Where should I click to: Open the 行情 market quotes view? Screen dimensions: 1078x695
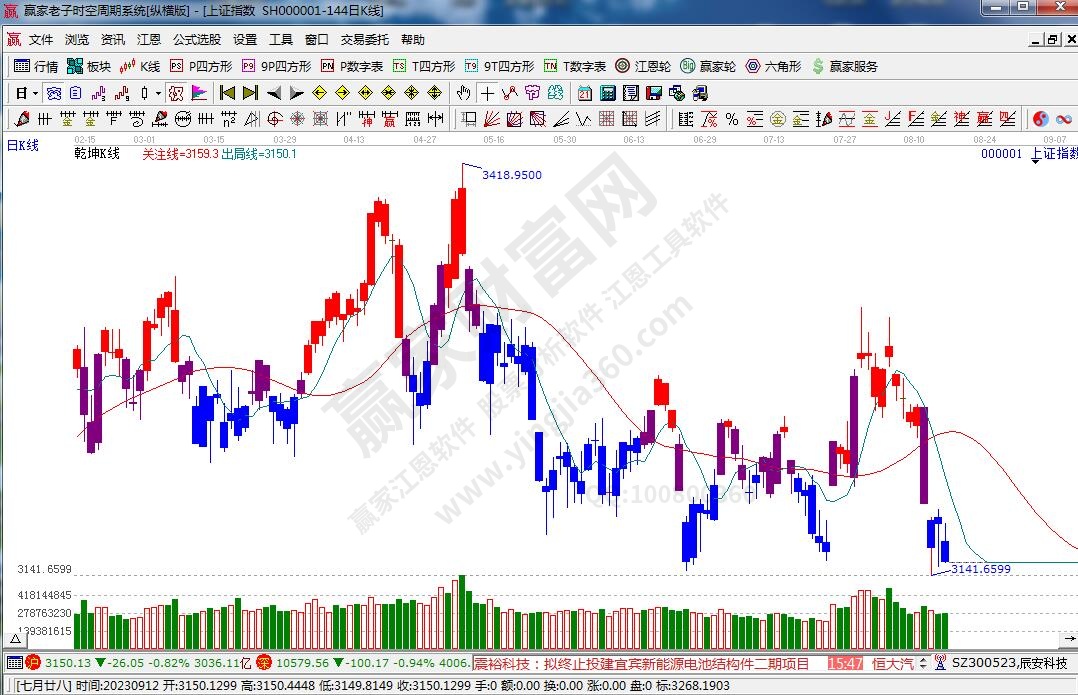tap(36, 67)
